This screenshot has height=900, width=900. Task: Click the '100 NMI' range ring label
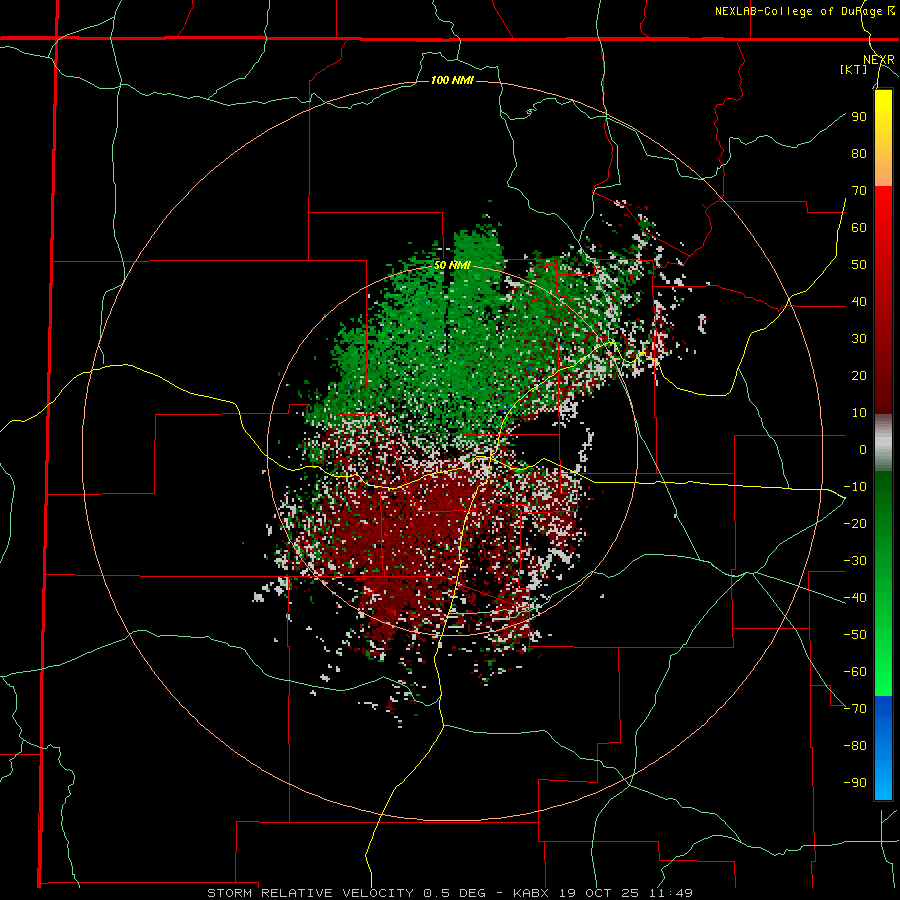pos(452,80)
